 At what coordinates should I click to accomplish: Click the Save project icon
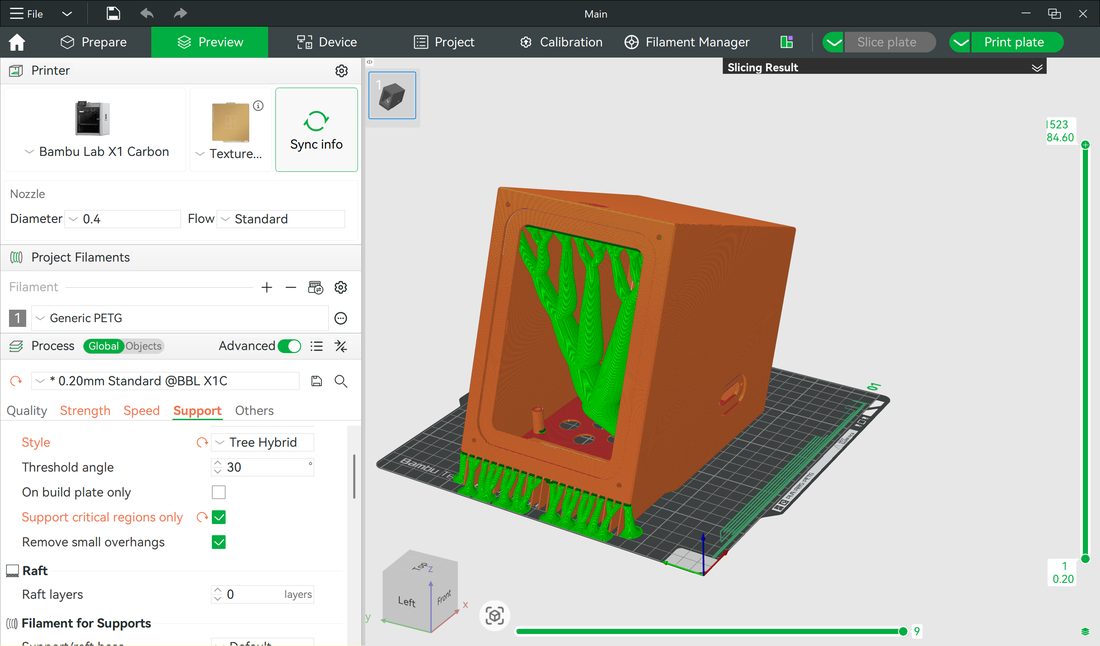113,13
